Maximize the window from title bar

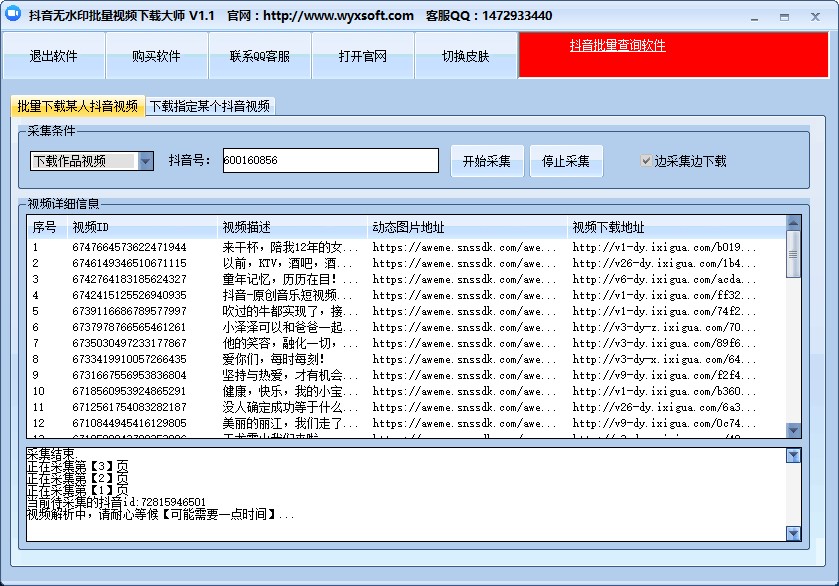click(784, 17)
